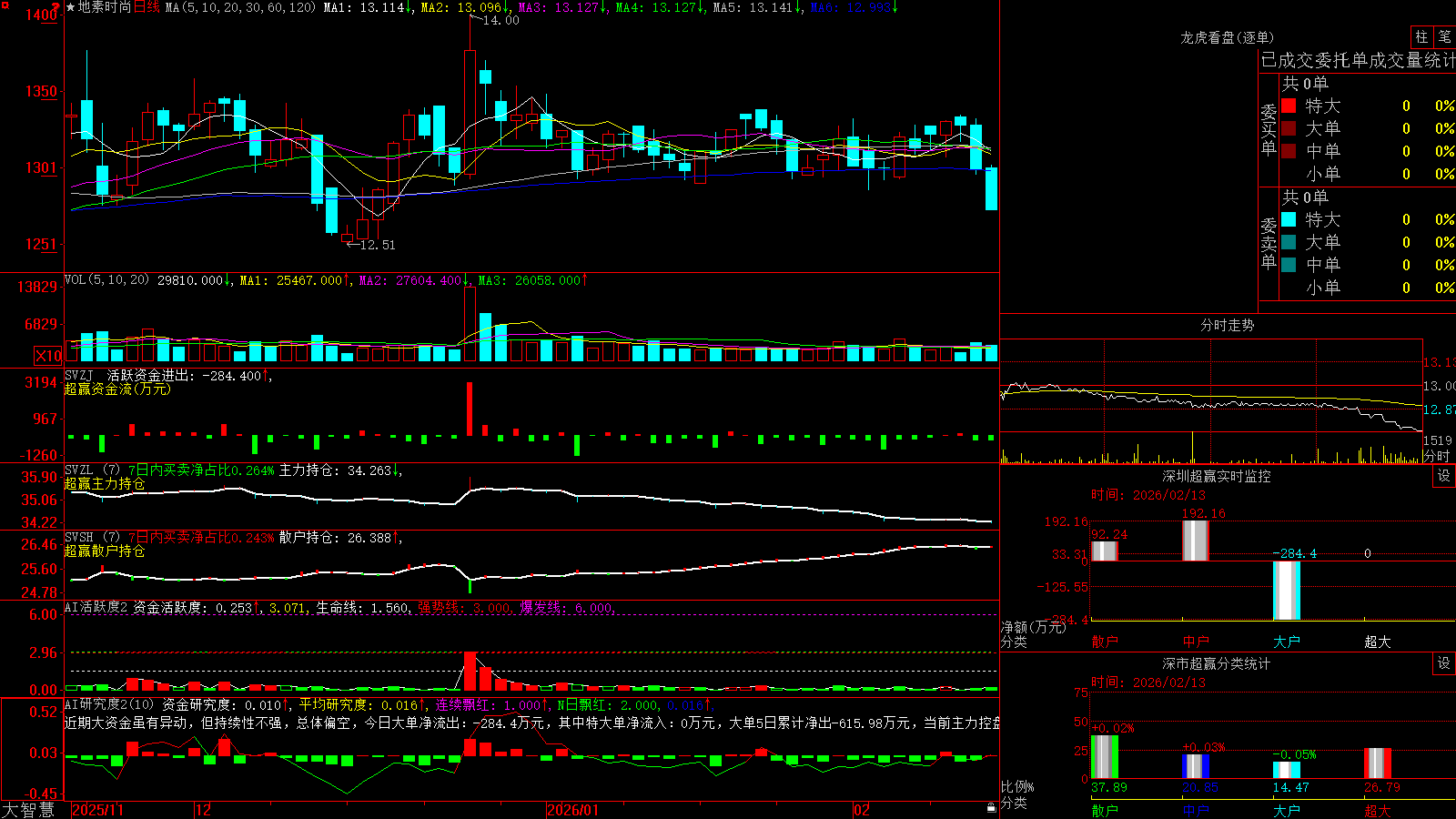The image size is (1456, 819).
Task: Click 时间: 2026/02/13 in 实时监控 panel
Action: click(x=1148, y=495)
